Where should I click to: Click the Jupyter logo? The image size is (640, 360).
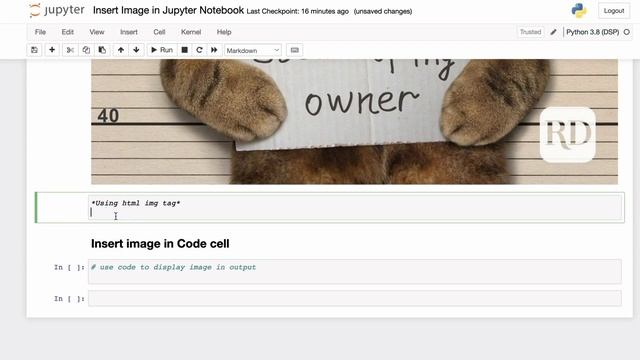coord(57,10)
